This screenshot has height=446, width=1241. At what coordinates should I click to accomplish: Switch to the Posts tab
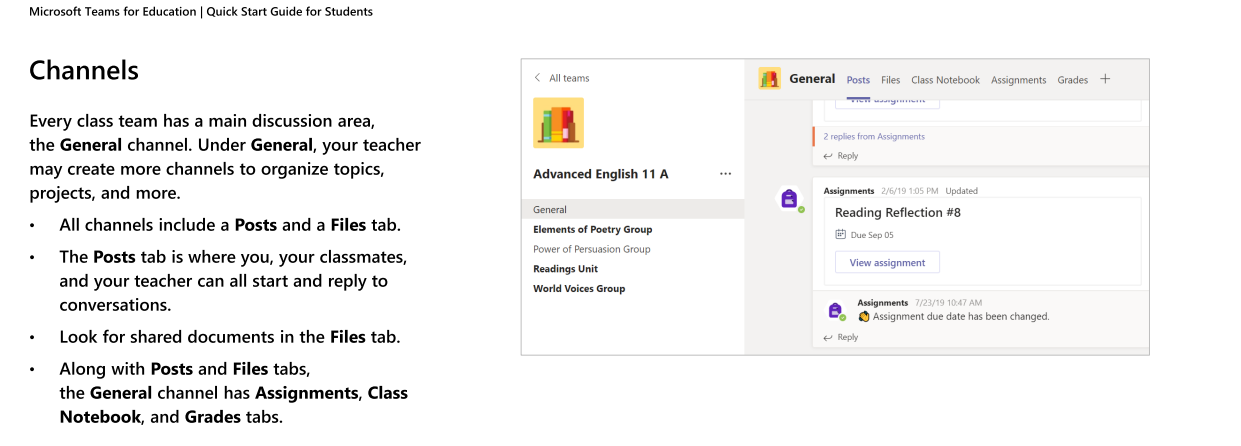click(x=858, y=80)
